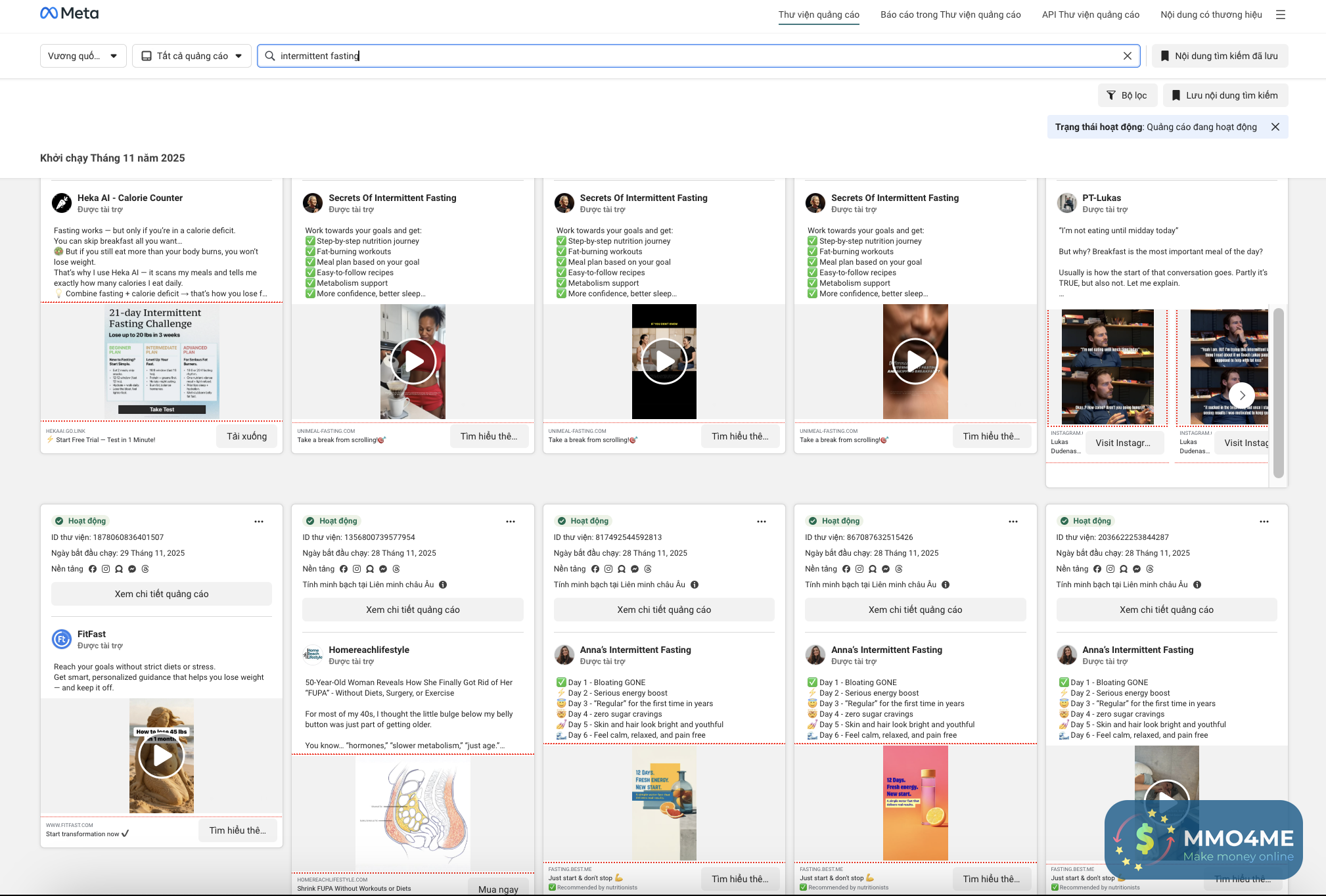The image size is (1326, 896).
Task: Click the PT-Lukas carousel scrollbar
Action: pos(1278,393)
